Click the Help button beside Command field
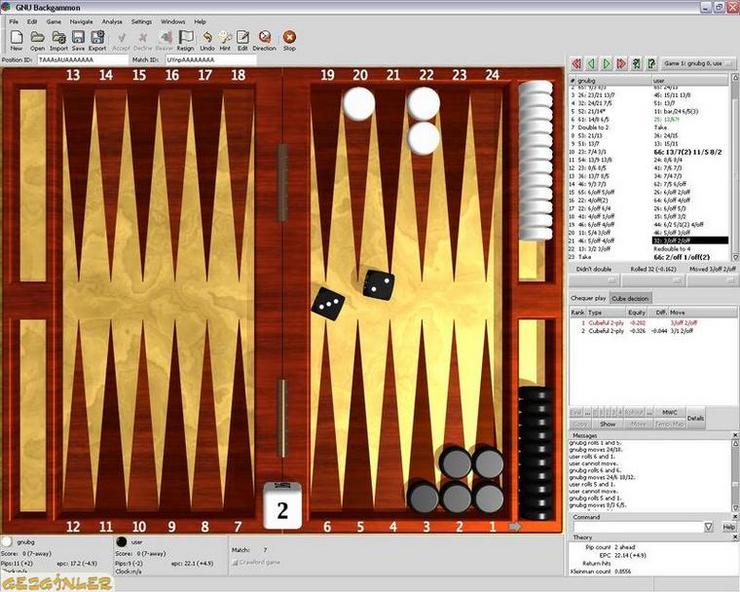The width and height of the screenshot is (740, 592). click(729, 527)
